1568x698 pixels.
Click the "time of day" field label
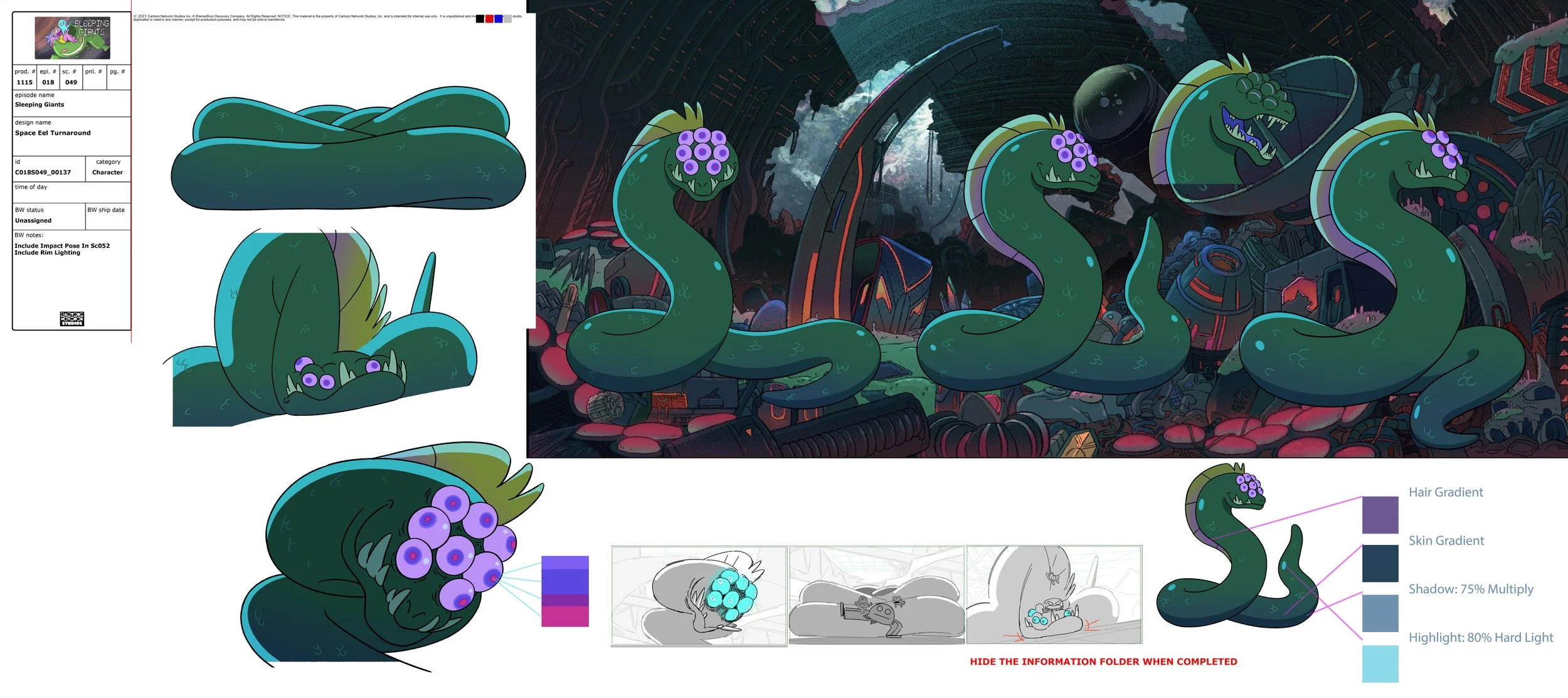point(31,187)
